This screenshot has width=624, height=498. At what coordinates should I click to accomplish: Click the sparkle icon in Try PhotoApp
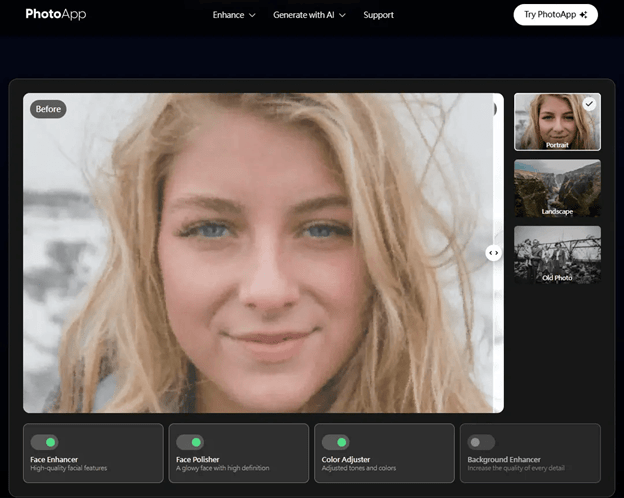[583, 15]
